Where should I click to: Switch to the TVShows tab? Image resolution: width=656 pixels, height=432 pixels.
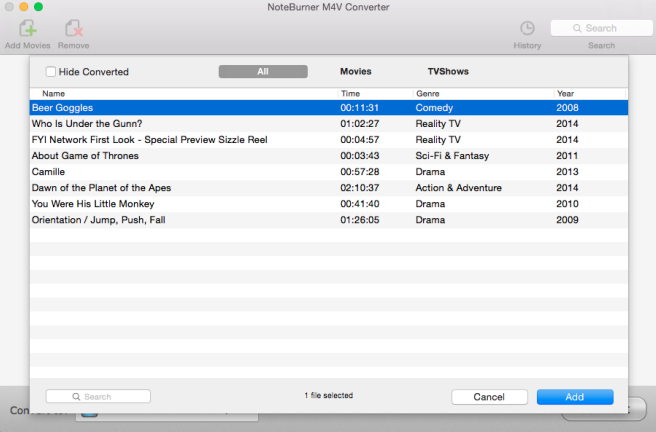pos(448,72)
